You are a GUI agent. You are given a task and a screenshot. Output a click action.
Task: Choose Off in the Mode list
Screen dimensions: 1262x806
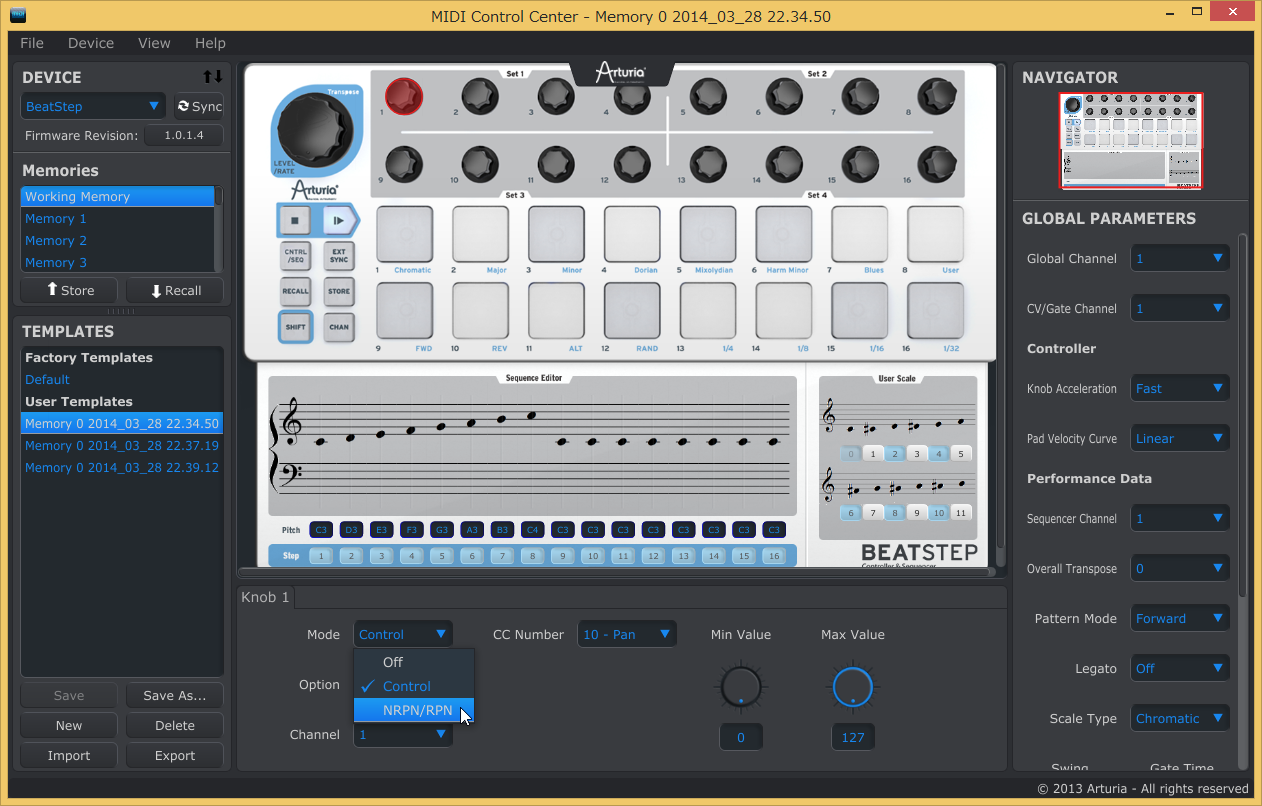coord(414,662)
